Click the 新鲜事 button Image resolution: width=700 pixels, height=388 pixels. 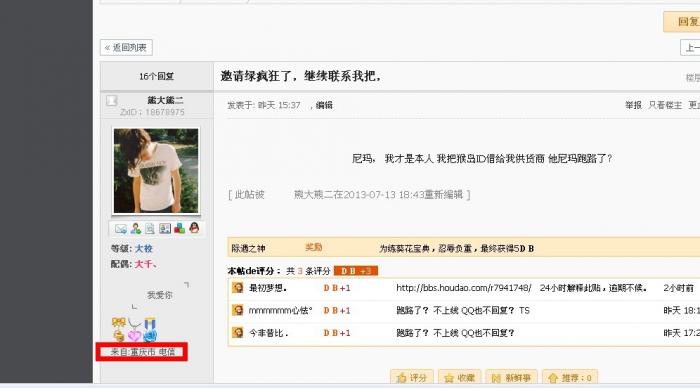click(511, 377)
